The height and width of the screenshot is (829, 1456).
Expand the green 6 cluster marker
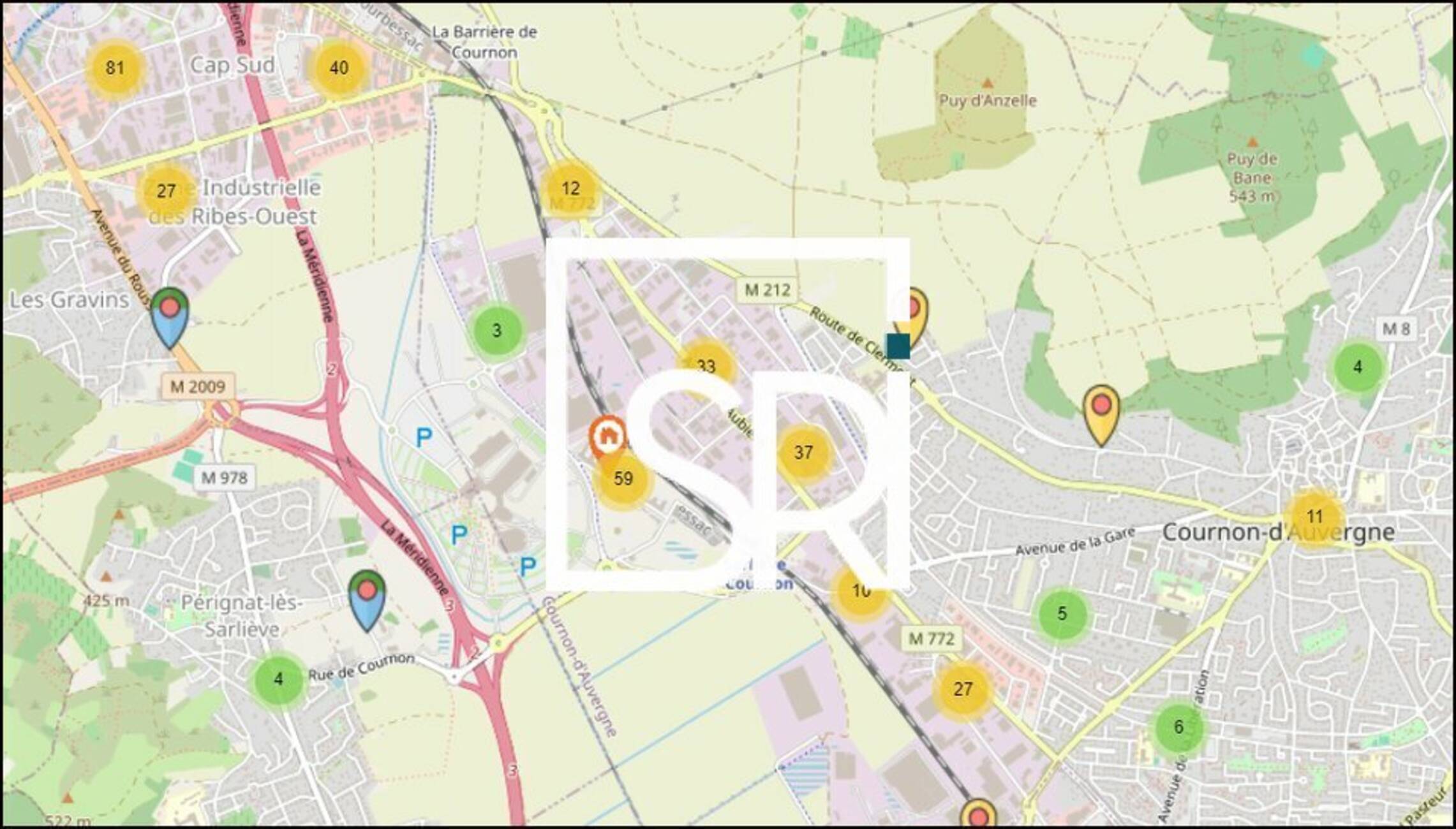pos(1178,726)
